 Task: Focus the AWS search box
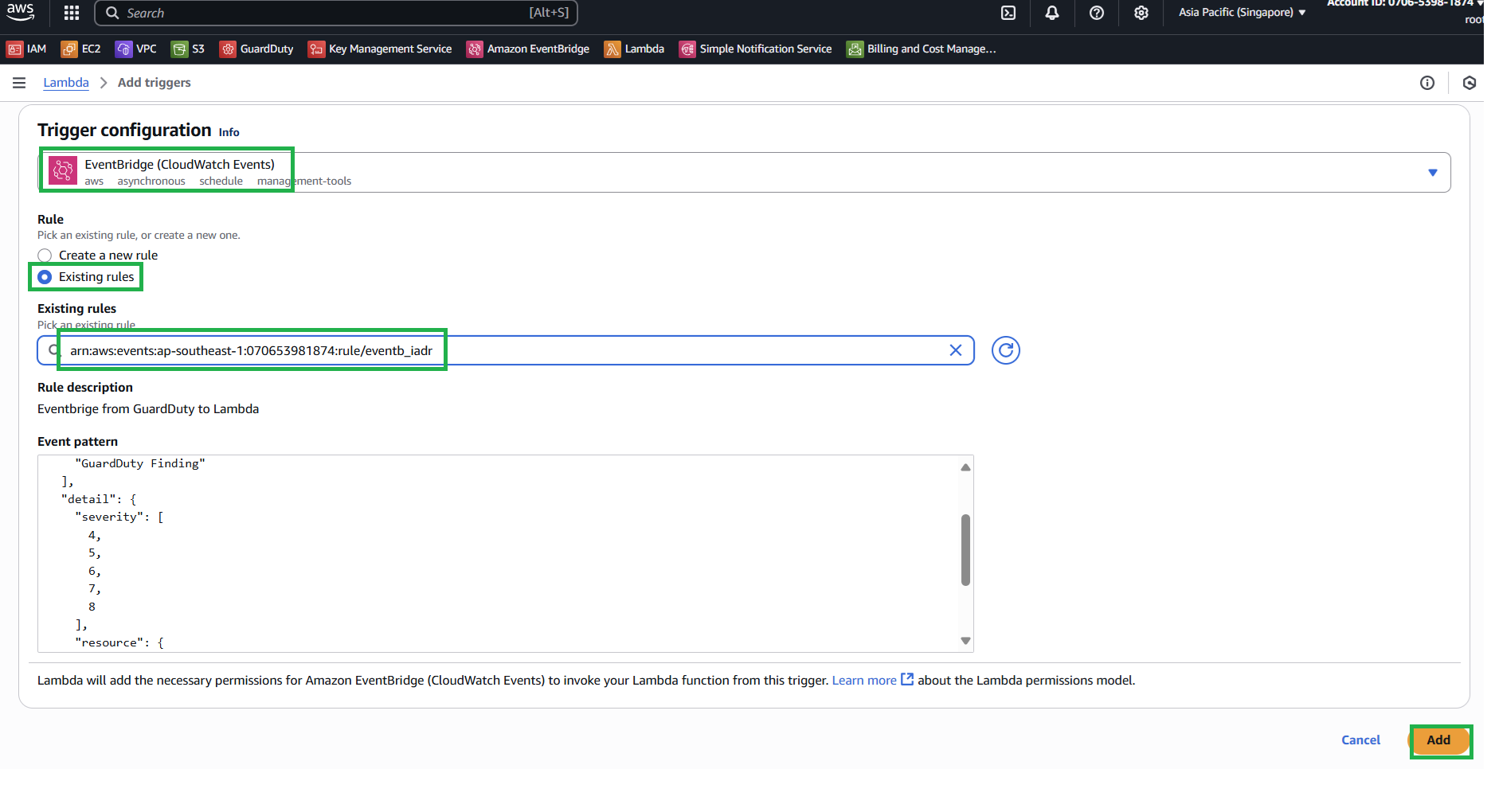(336, 13)
